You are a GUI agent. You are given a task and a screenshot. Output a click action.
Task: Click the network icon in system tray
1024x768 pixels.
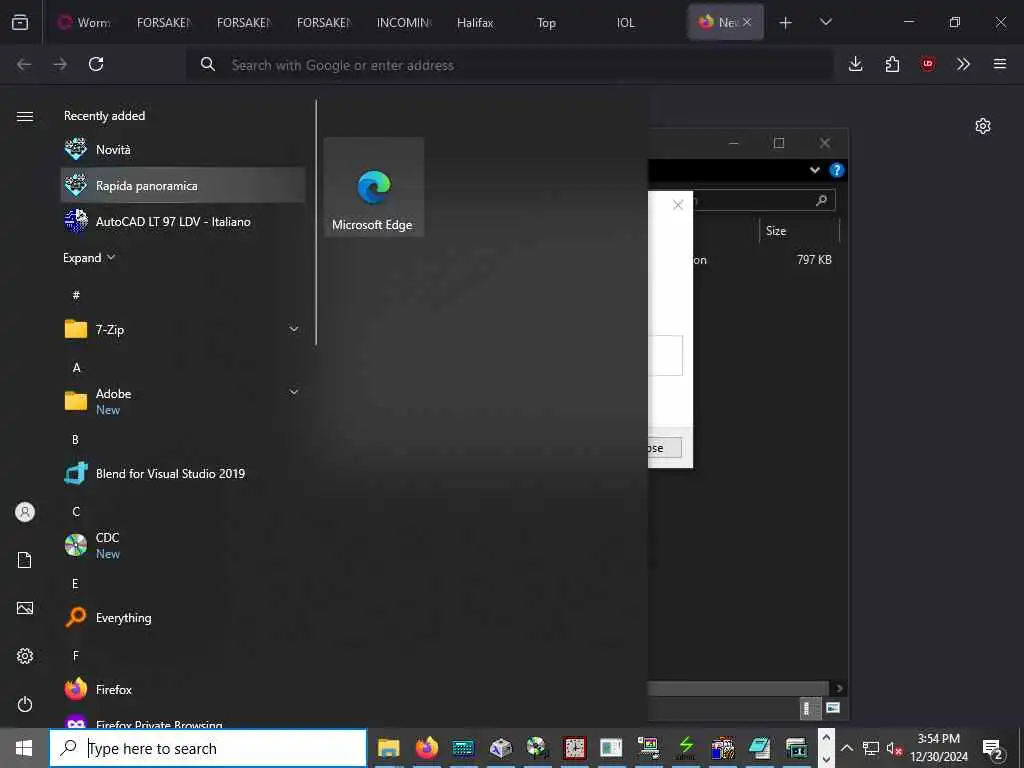(x=871, y=748)
